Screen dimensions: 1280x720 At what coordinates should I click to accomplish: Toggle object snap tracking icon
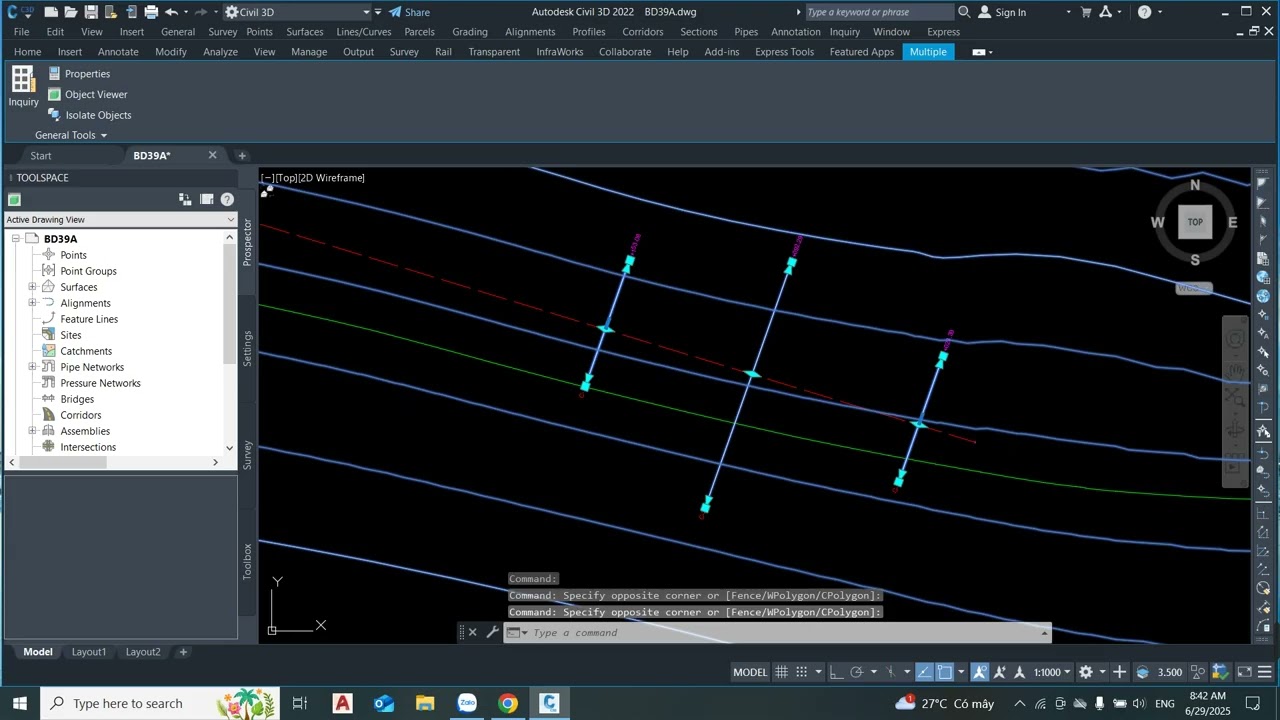(x=925, y=672)
